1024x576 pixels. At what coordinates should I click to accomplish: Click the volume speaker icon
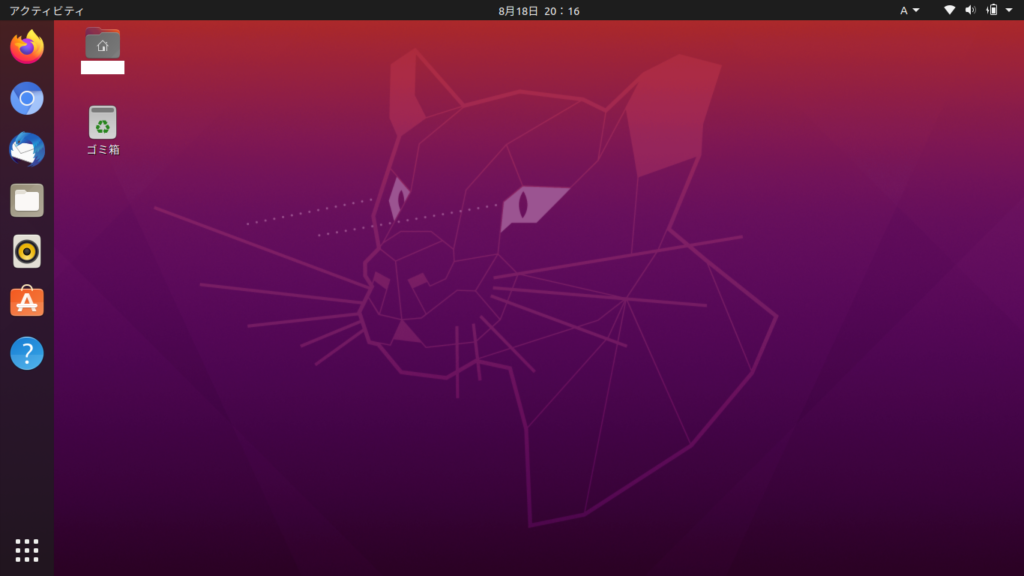(x=970, y=10)
